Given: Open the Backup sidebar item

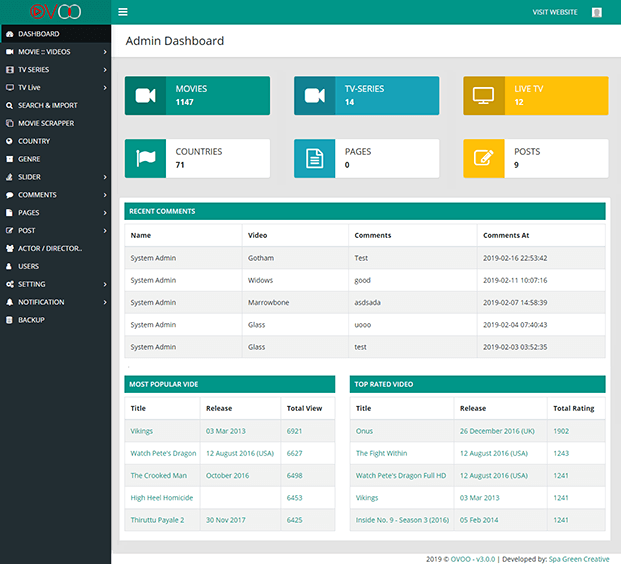Looking at the screenshot, I should (31, 320).
